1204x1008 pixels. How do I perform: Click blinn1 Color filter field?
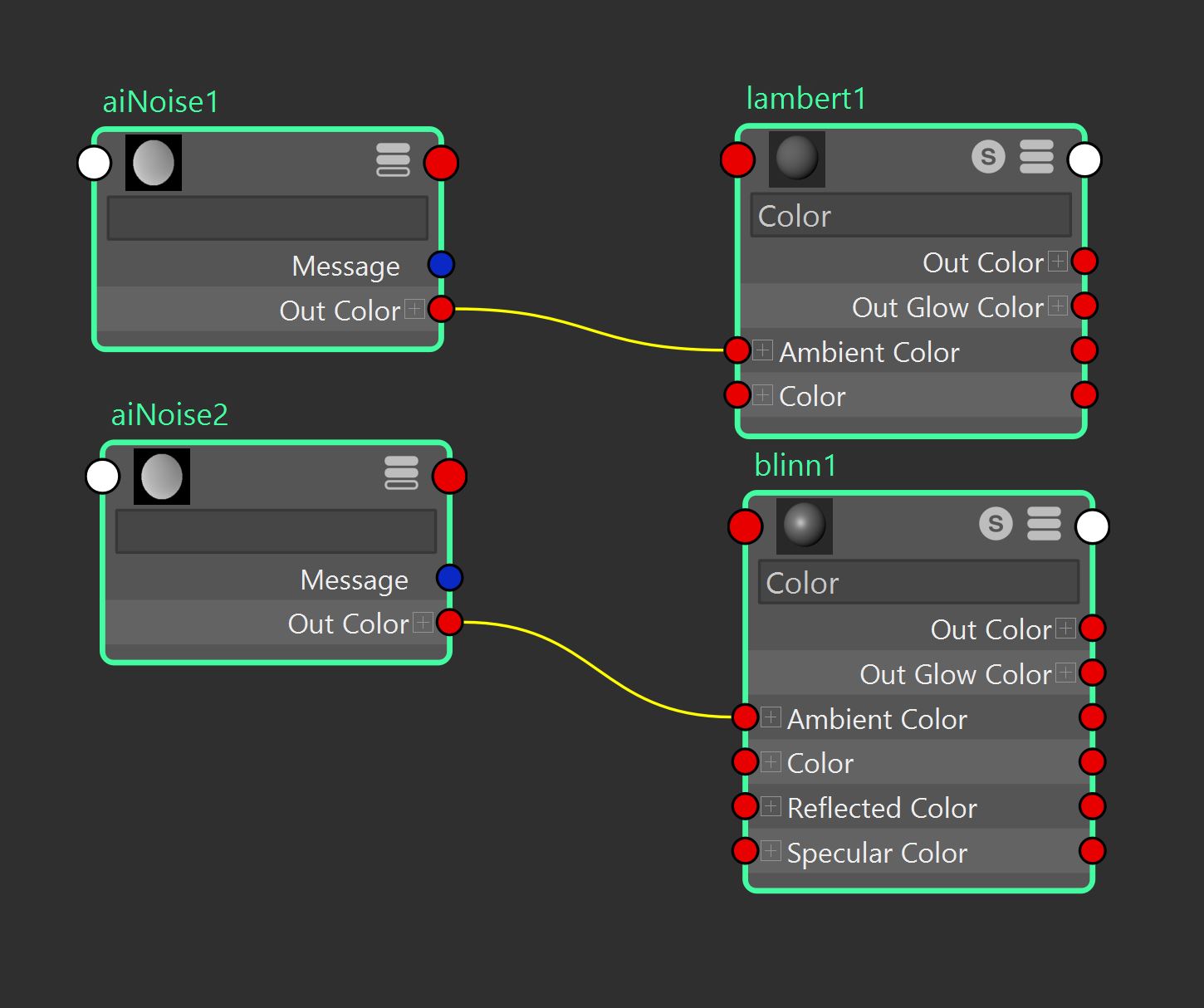coord(918,582)
